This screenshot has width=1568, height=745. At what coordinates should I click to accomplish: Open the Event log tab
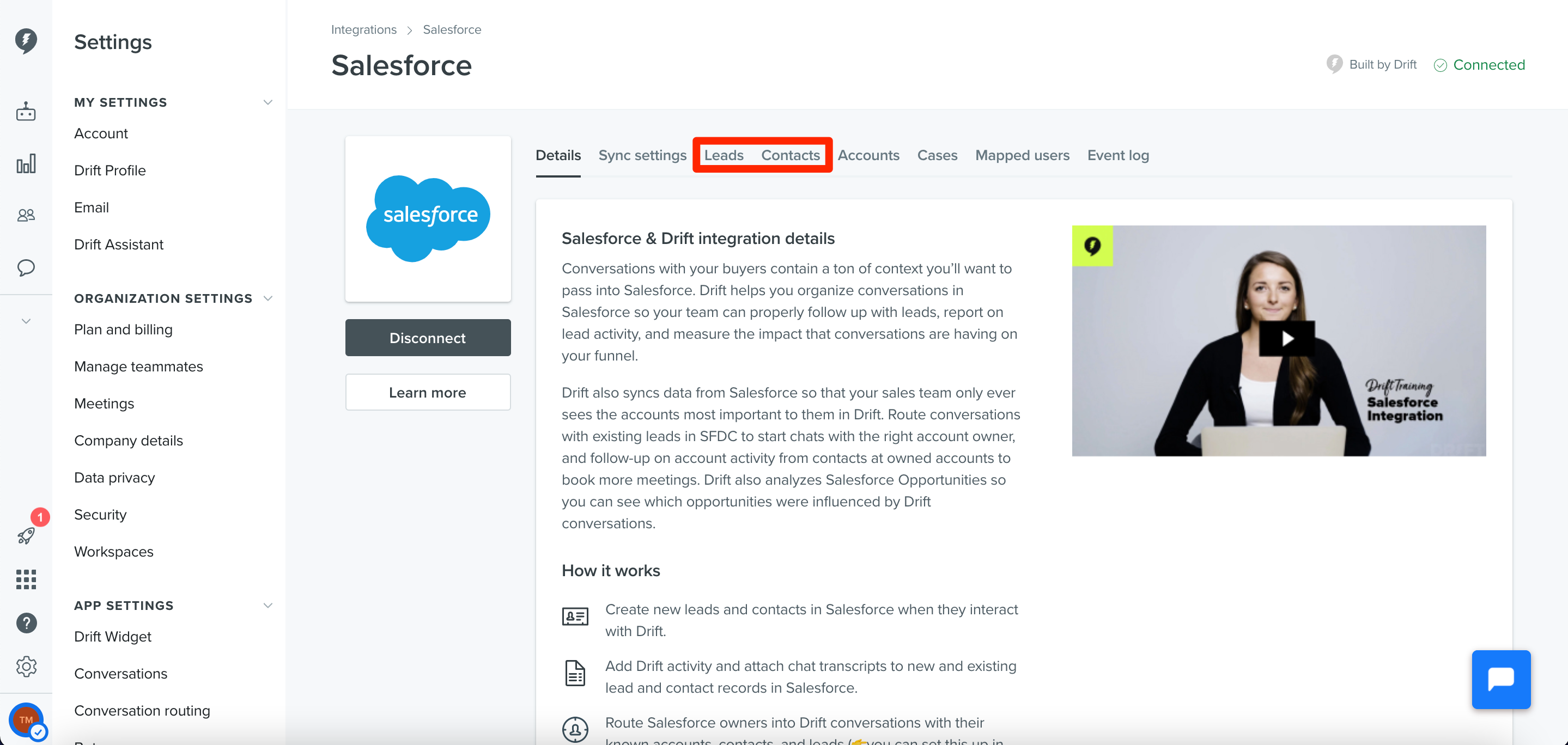tap(1117, 155)
